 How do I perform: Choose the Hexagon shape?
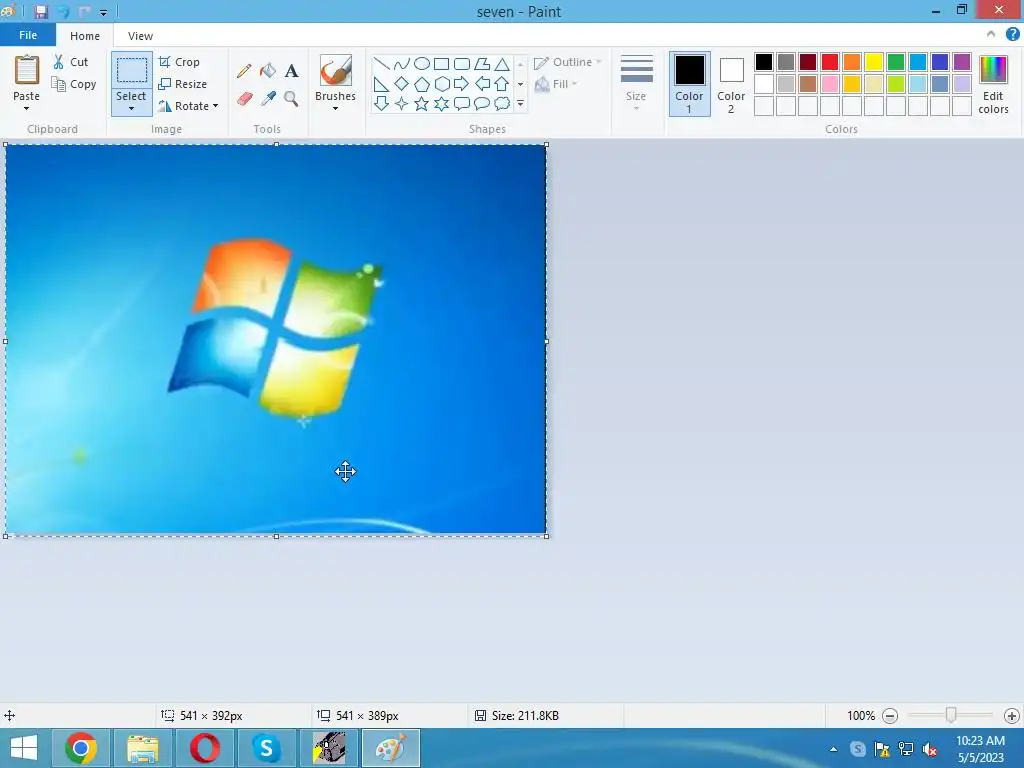[442, 84]
